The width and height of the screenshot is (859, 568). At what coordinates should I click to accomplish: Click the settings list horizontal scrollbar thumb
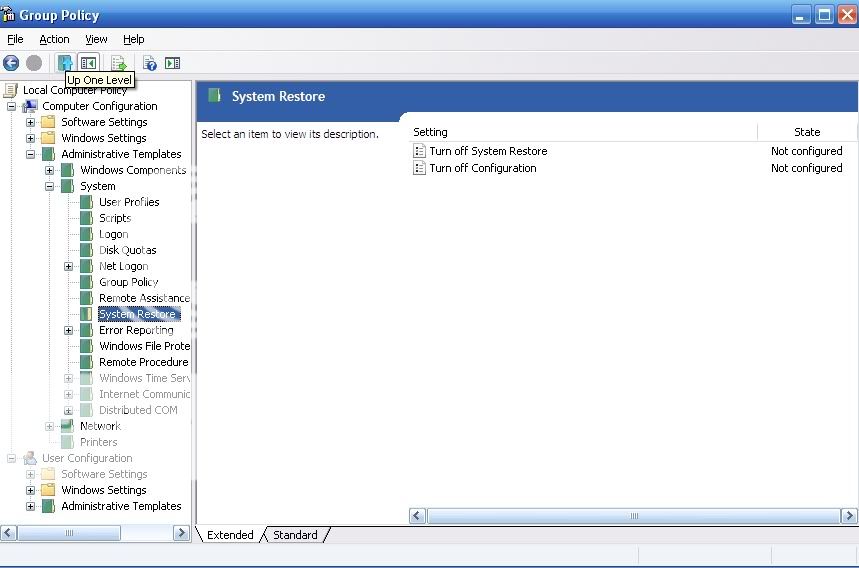634,515
